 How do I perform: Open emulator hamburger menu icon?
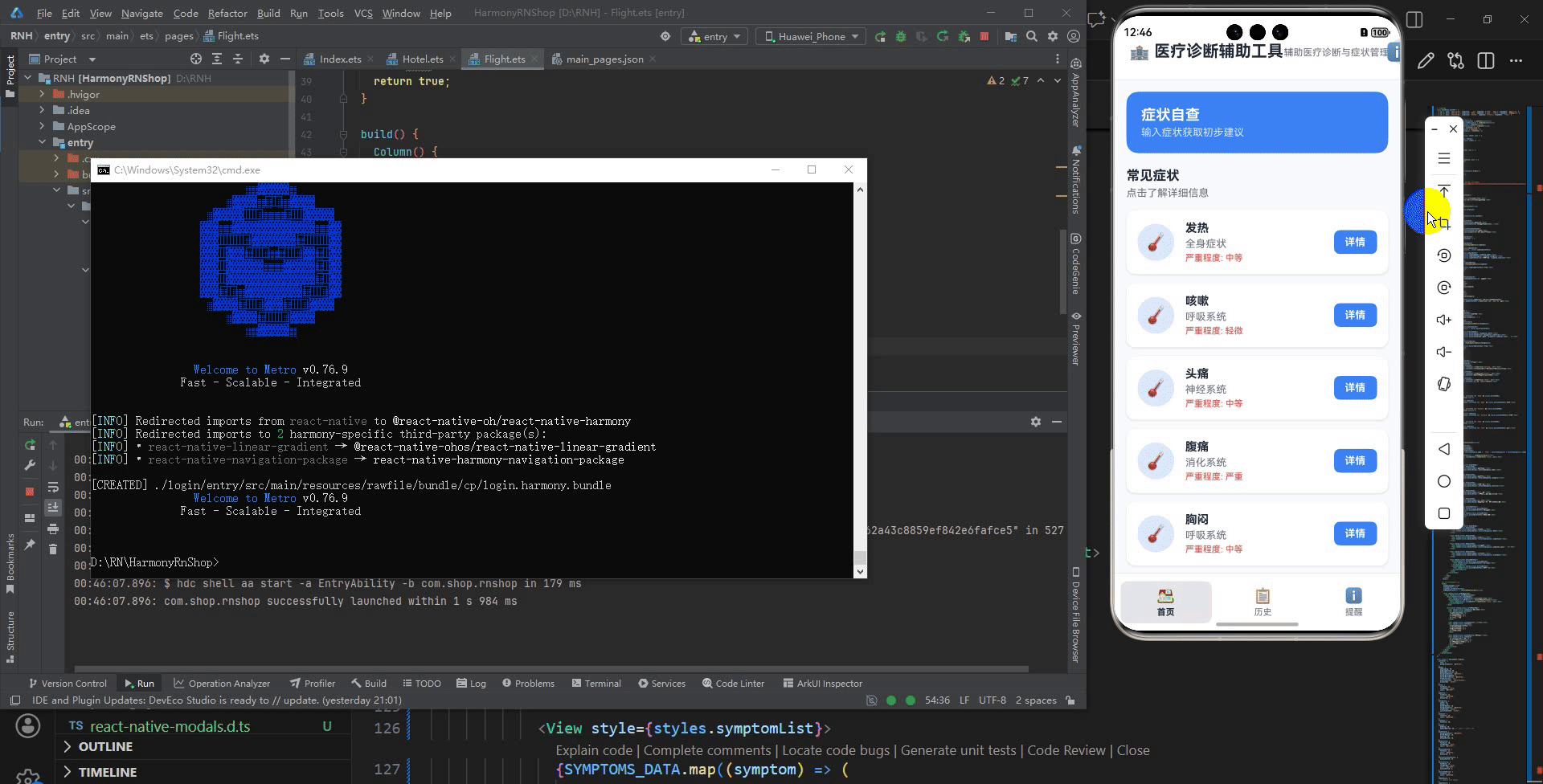(x=1444, y=159)
